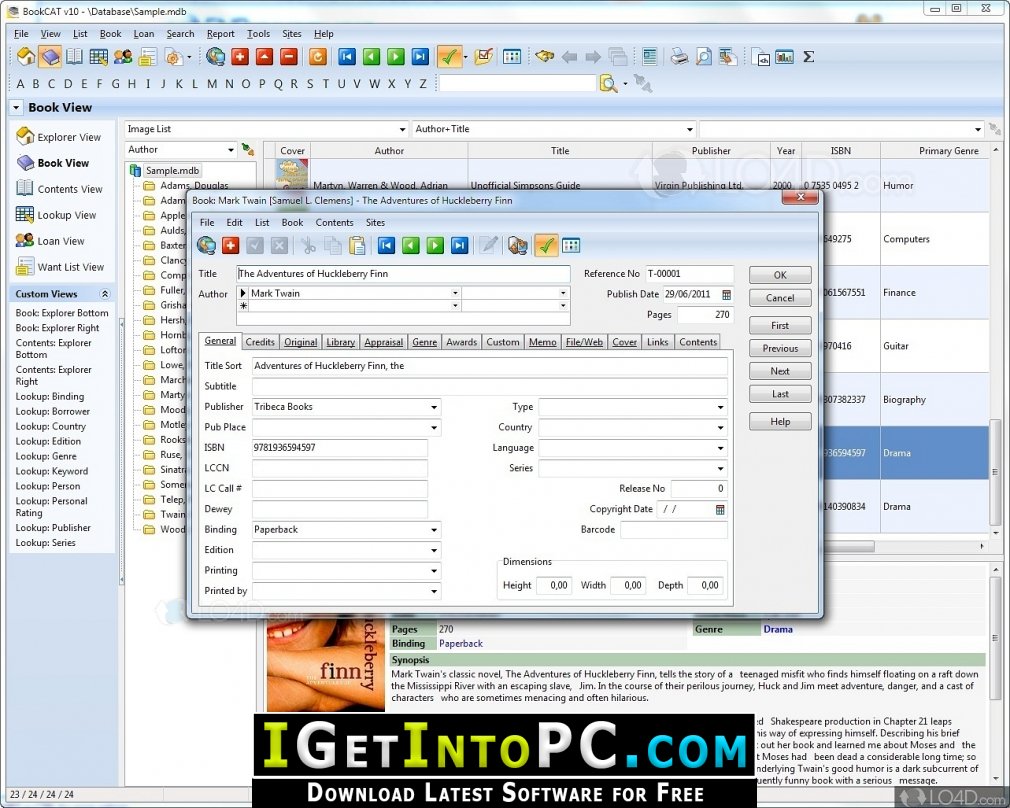1010x808 pixels.
Task: Open the Image List dropdown
Action: (402, 130)
